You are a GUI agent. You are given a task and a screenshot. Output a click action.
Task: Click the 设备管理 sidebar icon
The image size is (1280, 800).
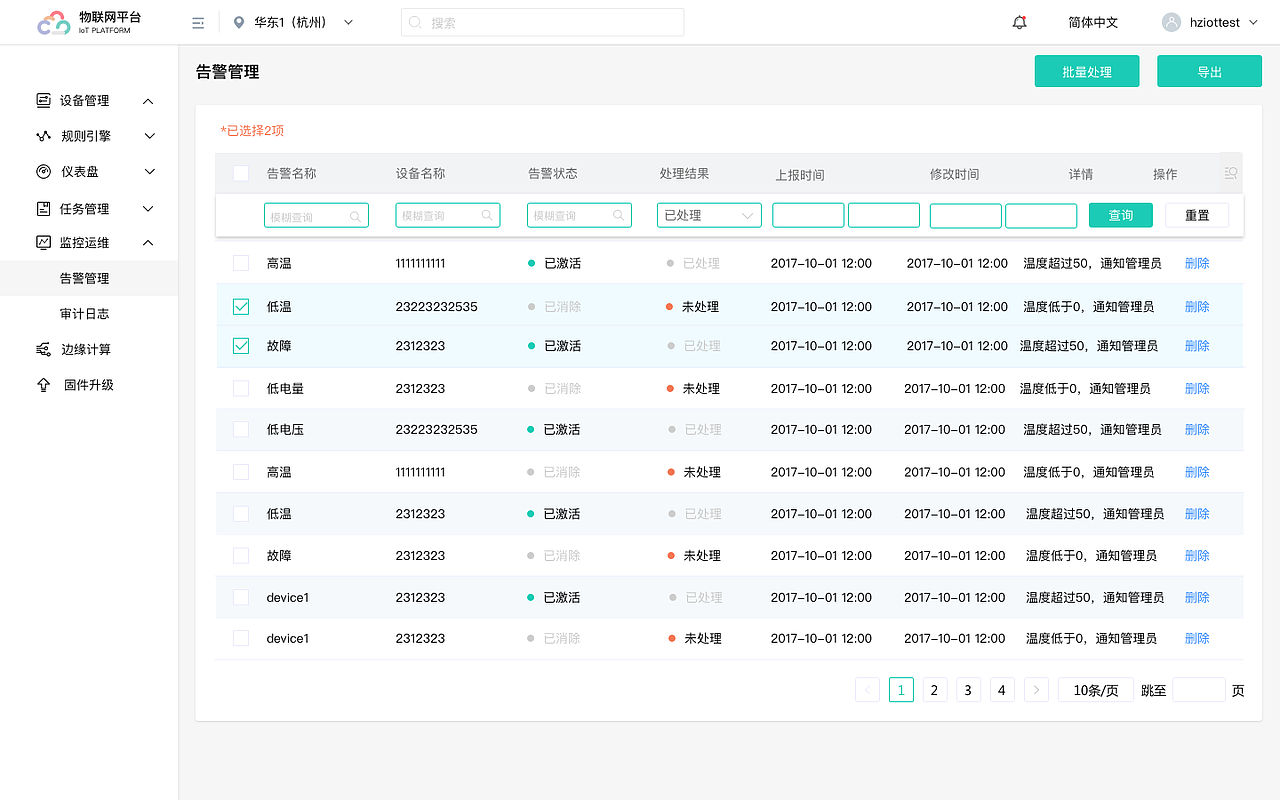pyautogui.click(x=43, y=100)
